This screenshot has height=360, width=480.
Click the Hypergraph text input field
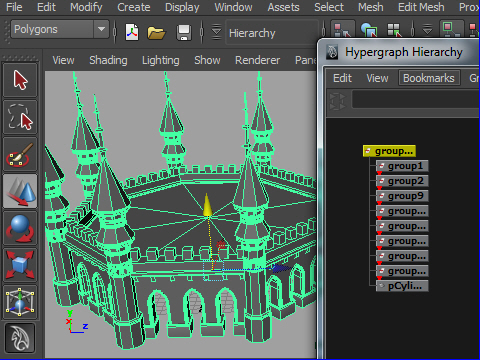(416, 100)
